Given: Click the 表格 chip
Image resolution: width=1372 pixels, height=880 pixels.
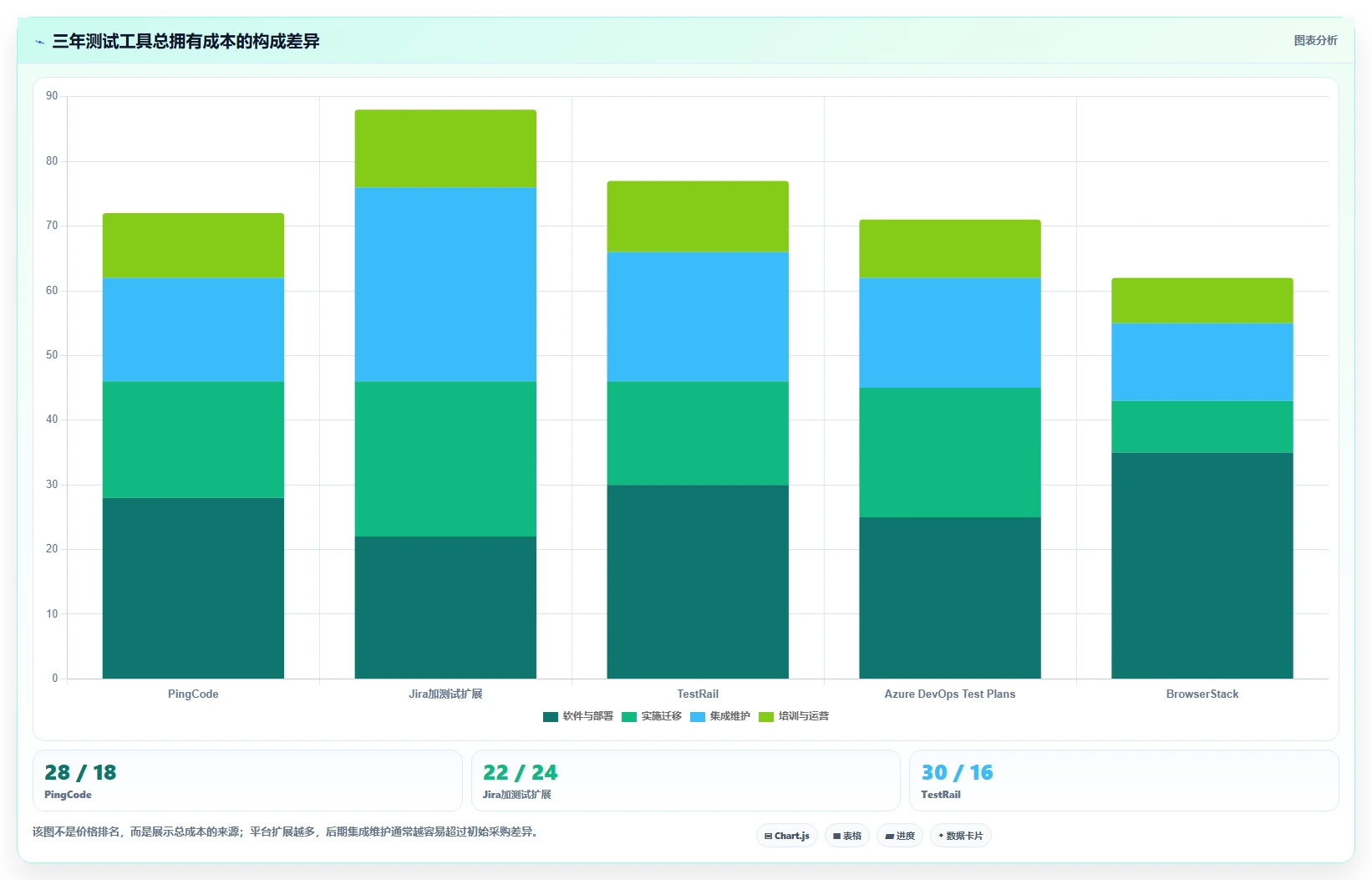Looking at the screenshot, I should pyautogui.click(x=847, y=836).
